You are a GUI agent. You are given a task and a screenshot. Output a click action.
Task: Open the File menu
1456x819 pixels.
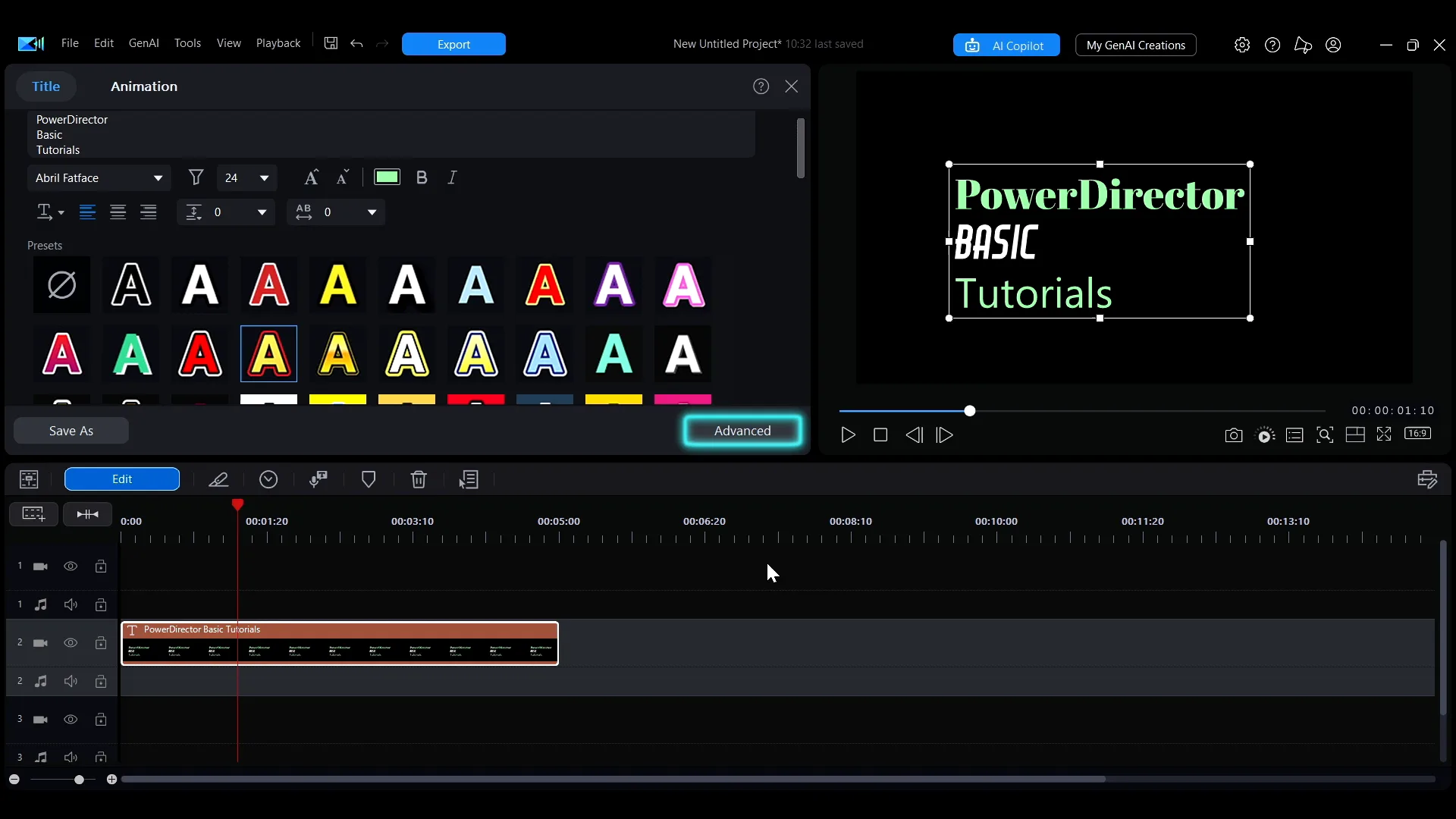70,43
